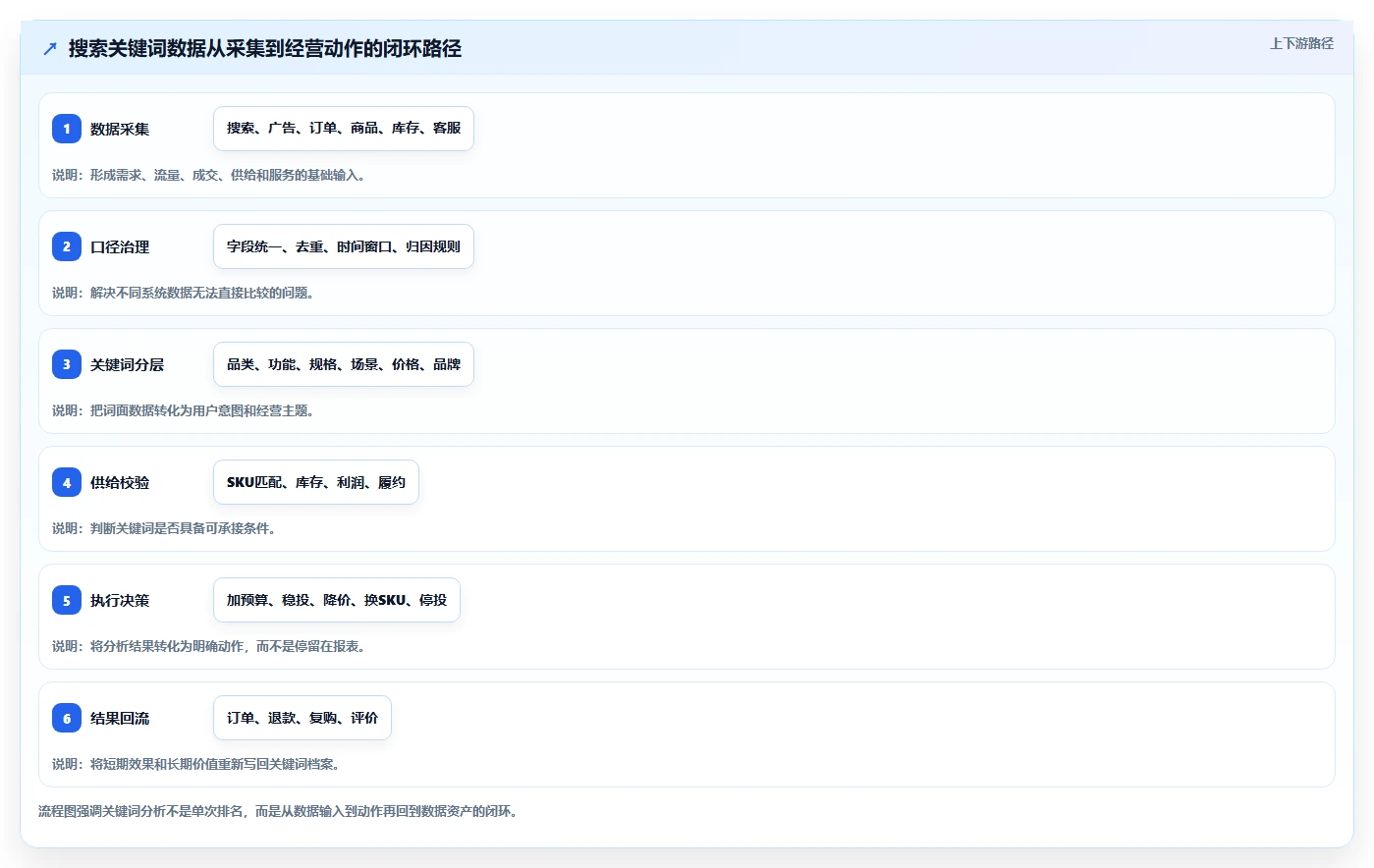Click the chip 加预算、稳投、降价、换SKU、停投
The image size is (1374, 868).
coord(337,600)
